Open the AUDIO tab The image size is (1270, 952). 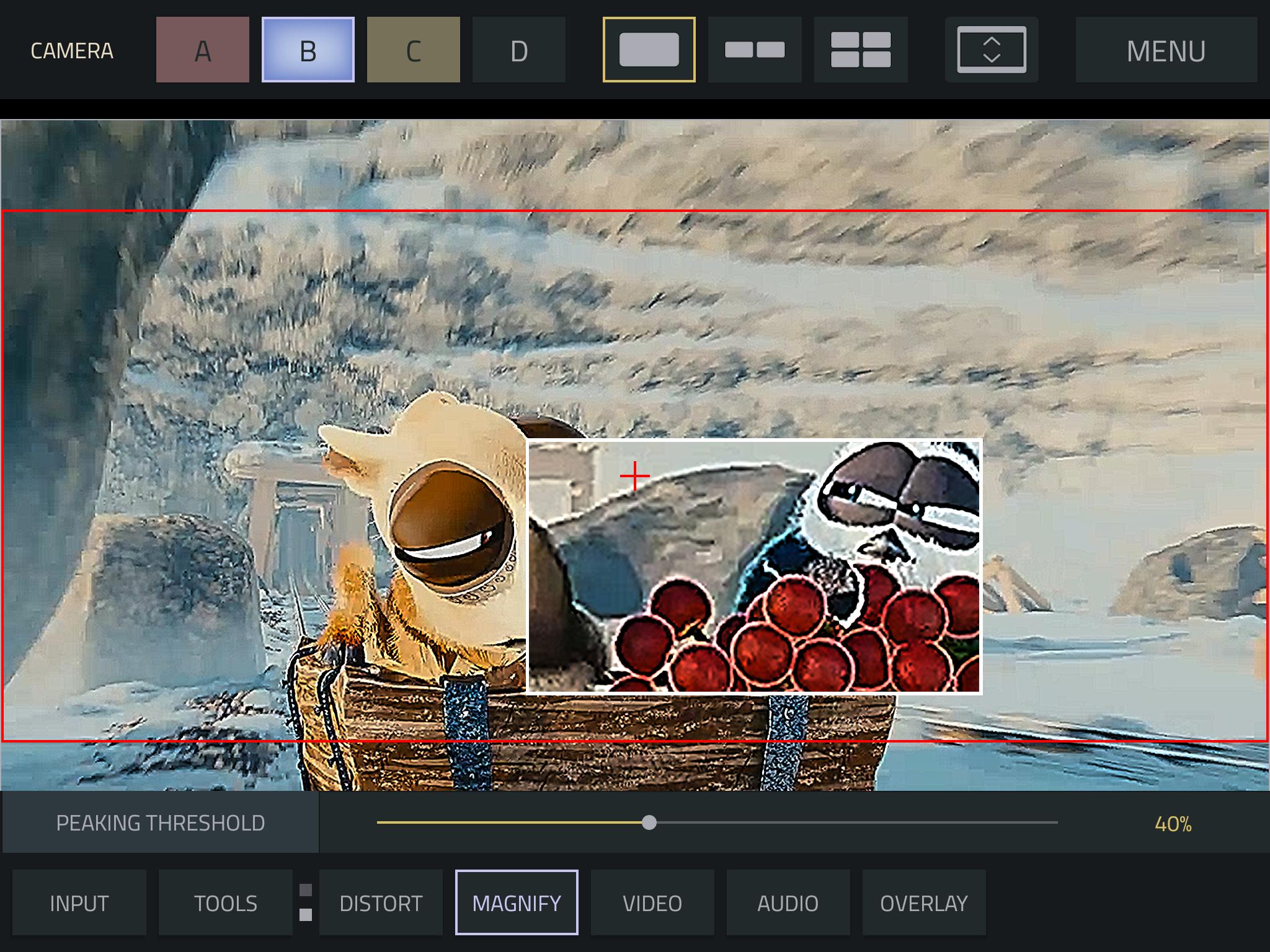pyautogui.click(x=788, y=902)
